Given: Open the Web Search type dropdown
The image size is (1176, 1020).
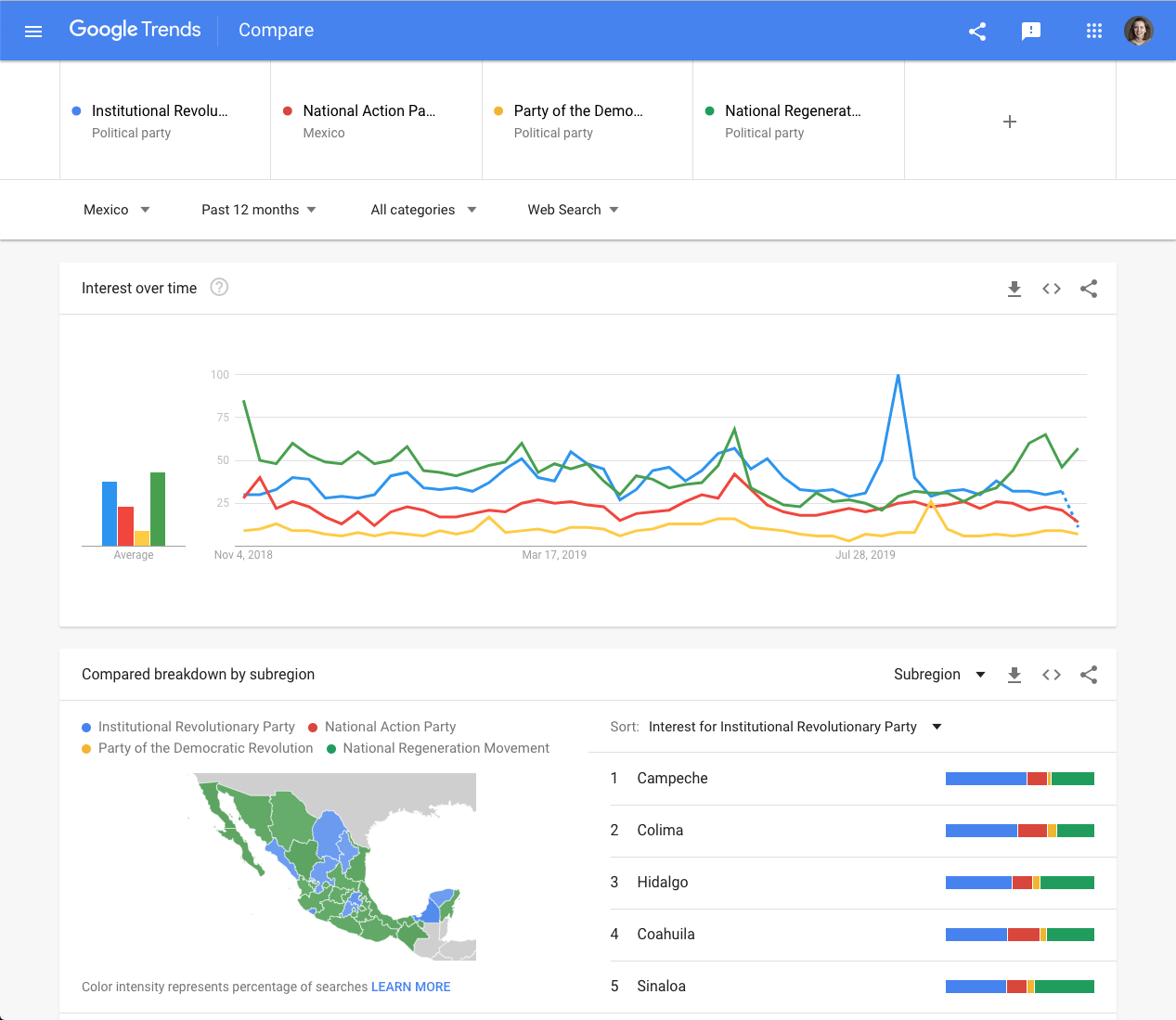Looking at the screenshot, I should click(x=573, y=210).
